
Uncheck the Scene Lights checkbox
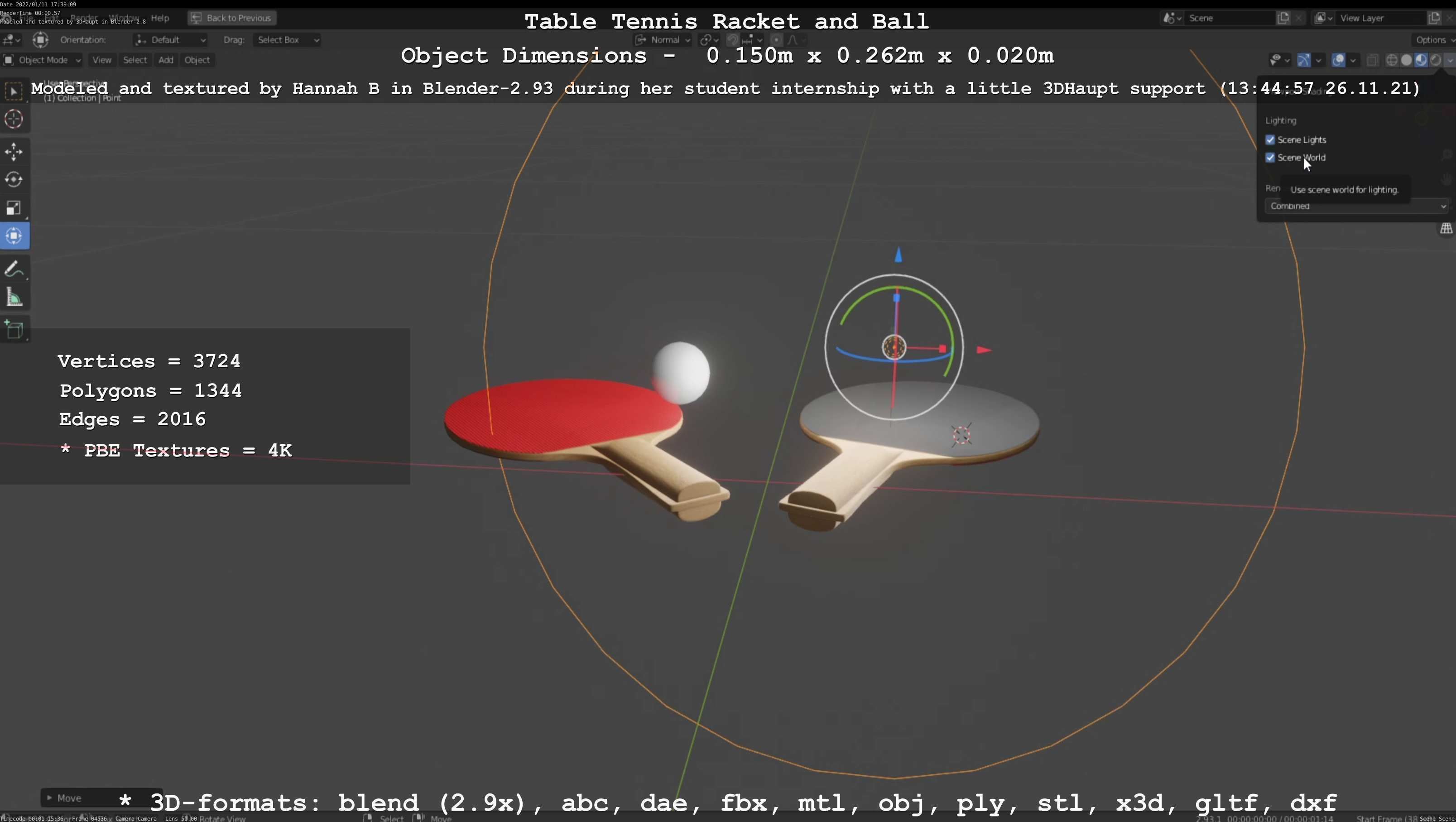1270,139
